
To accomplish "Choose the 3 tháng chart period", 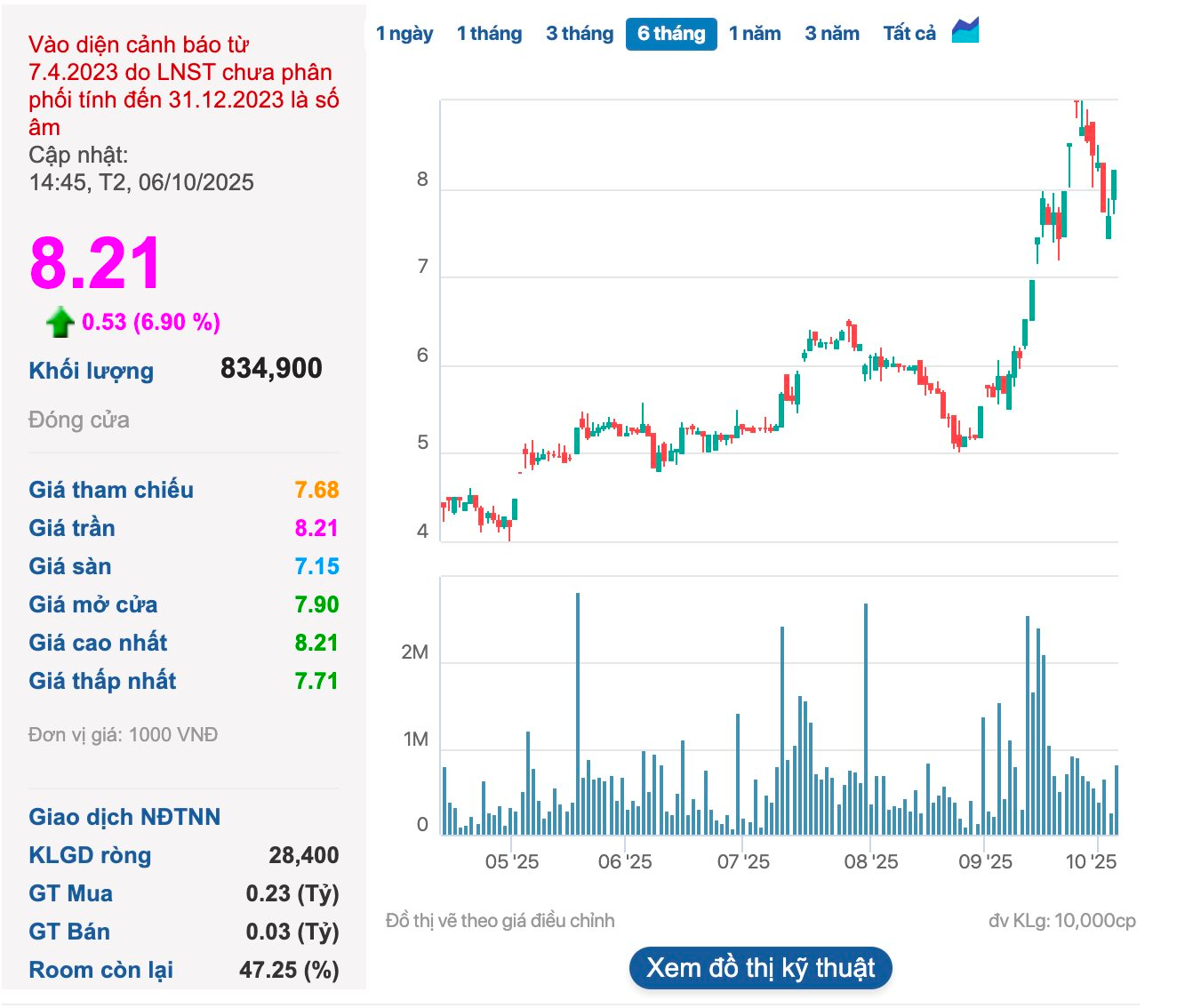I will point(580,34).
